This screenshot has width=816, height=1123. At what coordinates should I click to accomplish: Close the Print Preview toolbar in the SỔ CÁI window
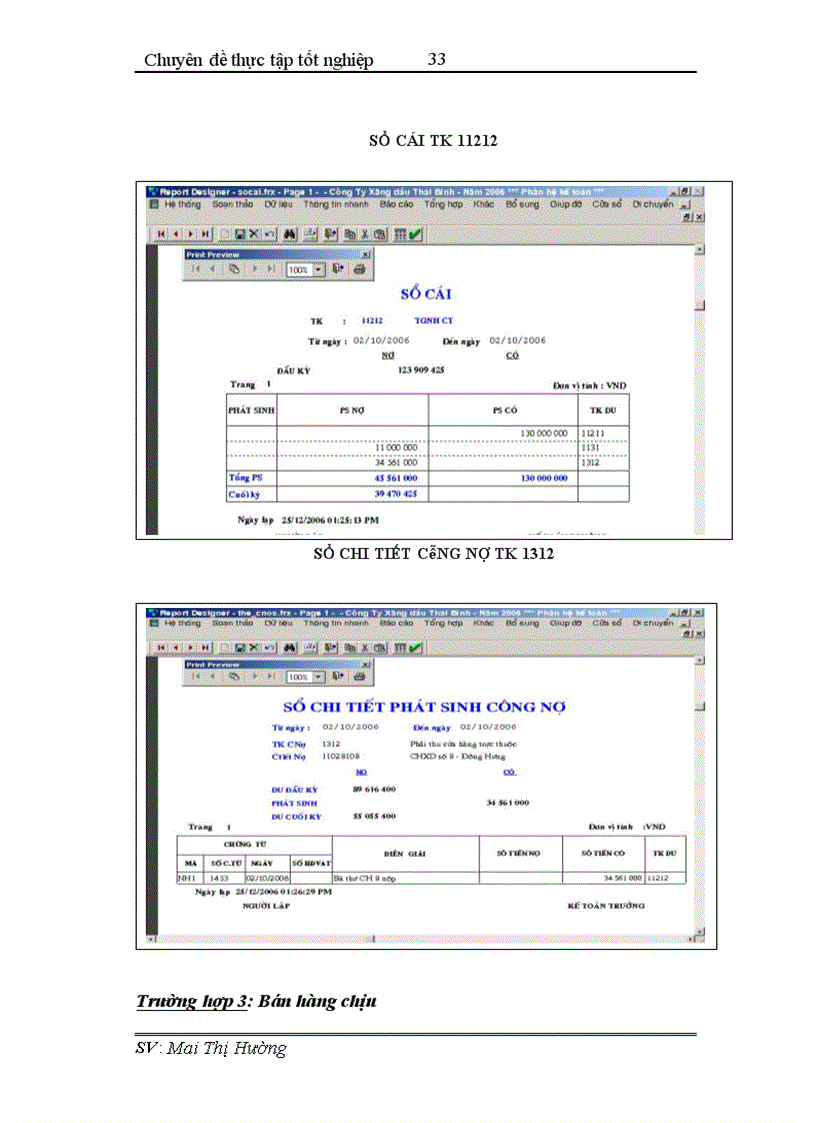365,255
